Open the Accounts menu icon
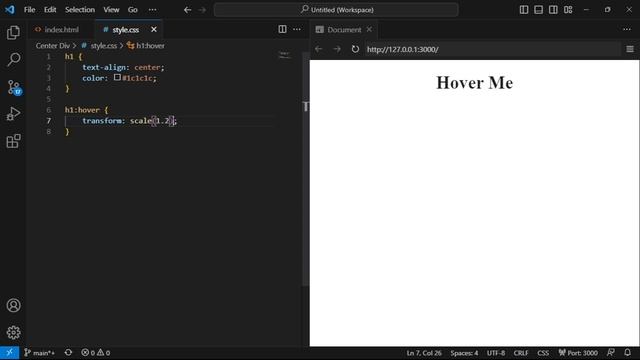Screen dimensions: 640x360 [13, 305]
